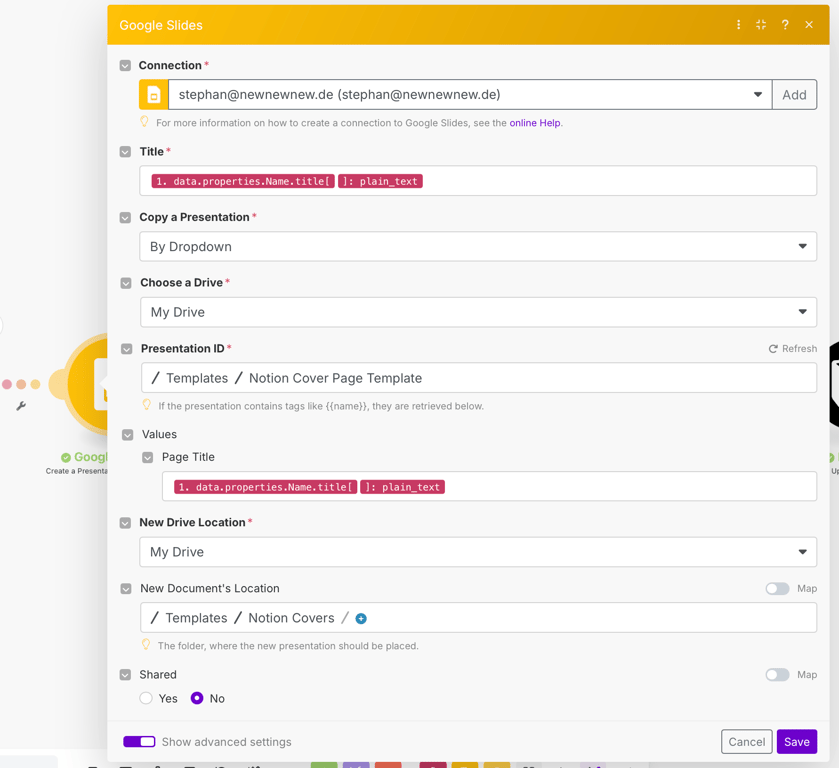
Task: Open the help question mark icon
Action: [x=785, y=25]
